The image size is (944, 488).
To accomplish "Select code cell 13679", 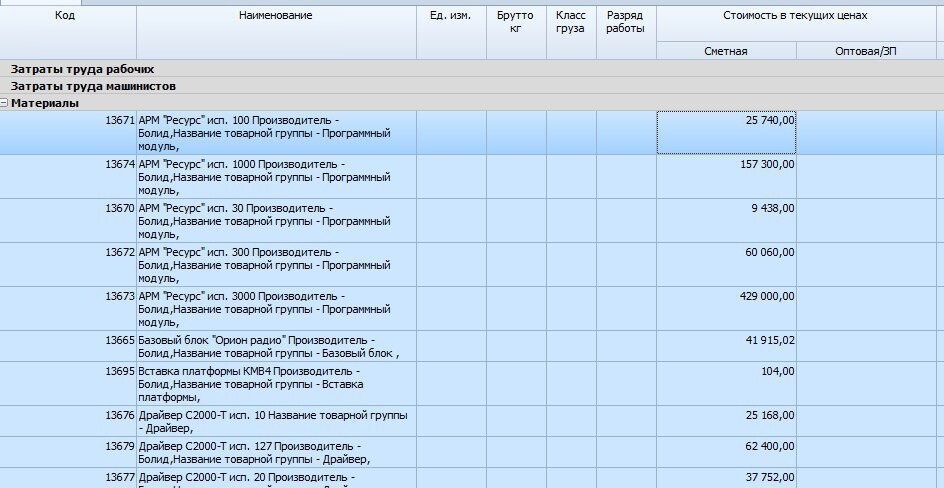I will pos(68,452).
